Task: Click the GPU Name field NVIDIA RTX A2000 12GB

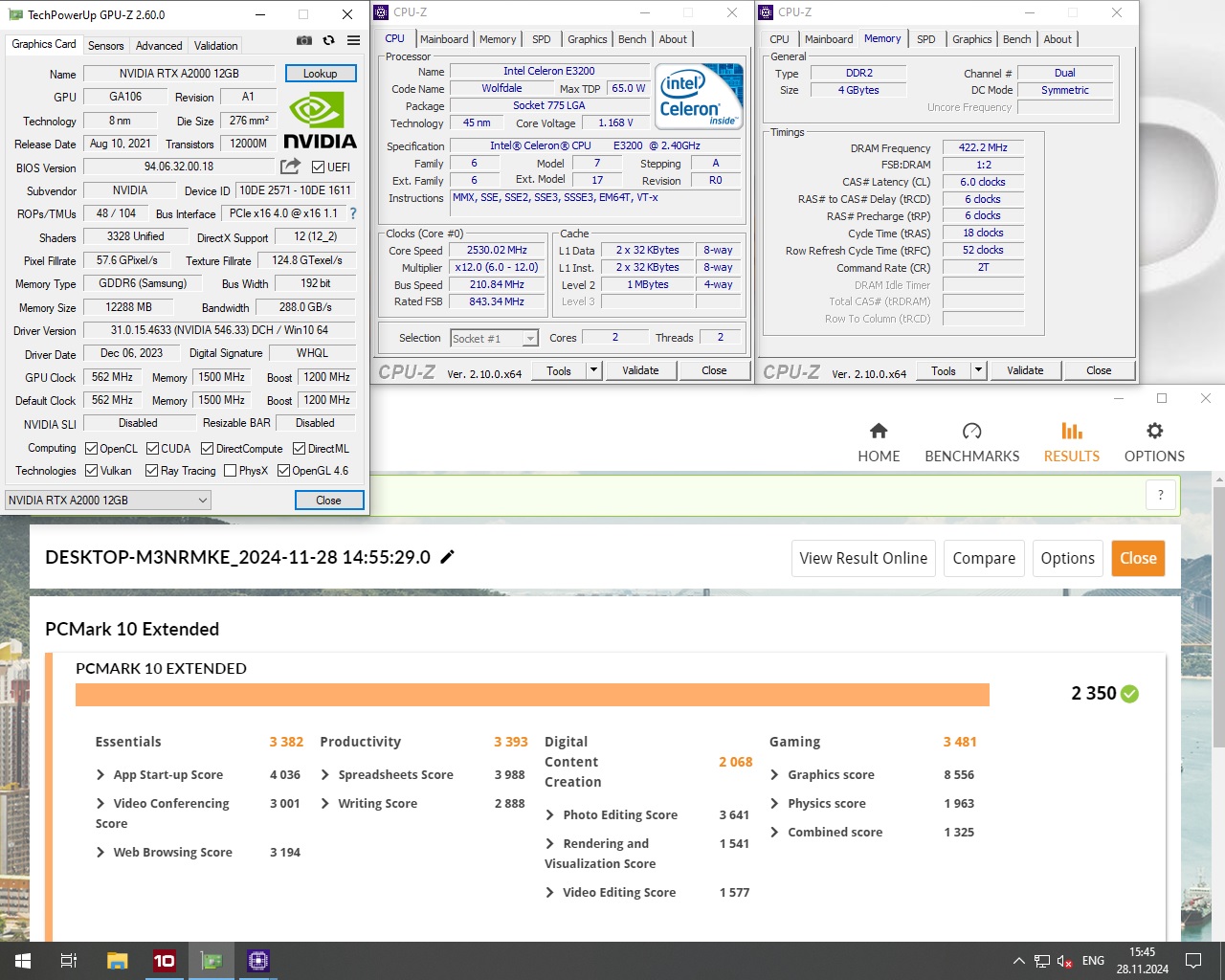Action: coord(179,73)
